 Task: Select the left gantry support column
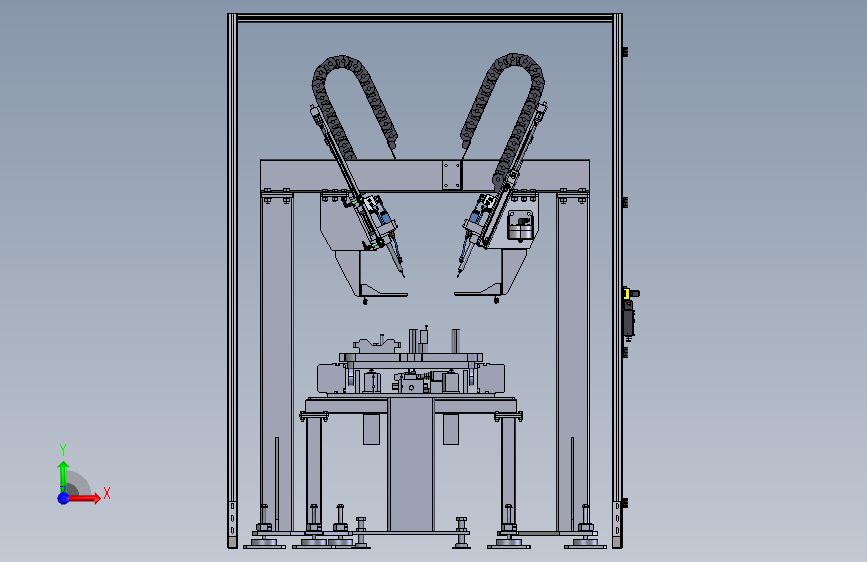(277, 360)
